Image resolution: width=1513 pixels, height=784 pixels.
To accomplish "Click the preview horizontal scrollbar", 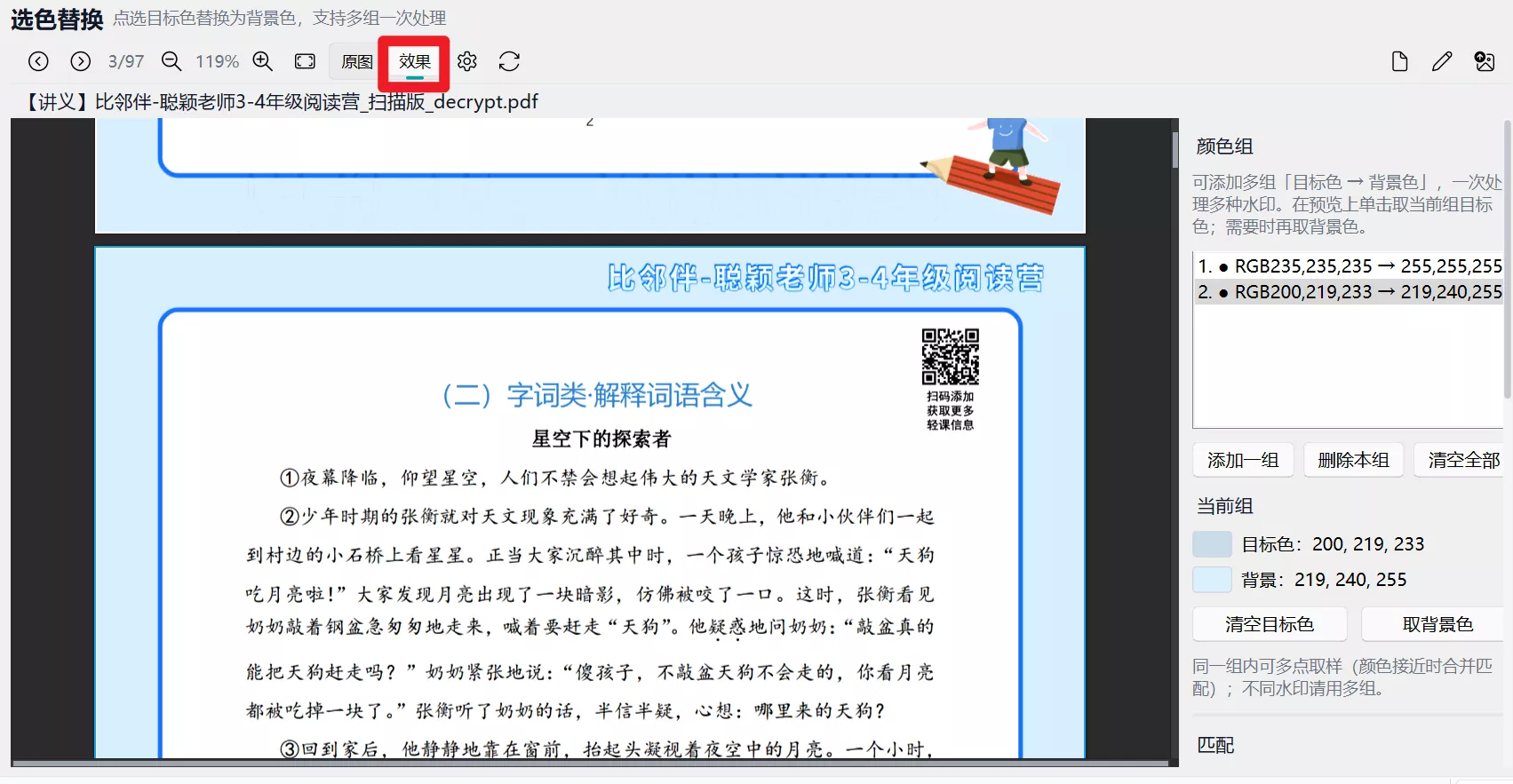I will click(590, 763).
